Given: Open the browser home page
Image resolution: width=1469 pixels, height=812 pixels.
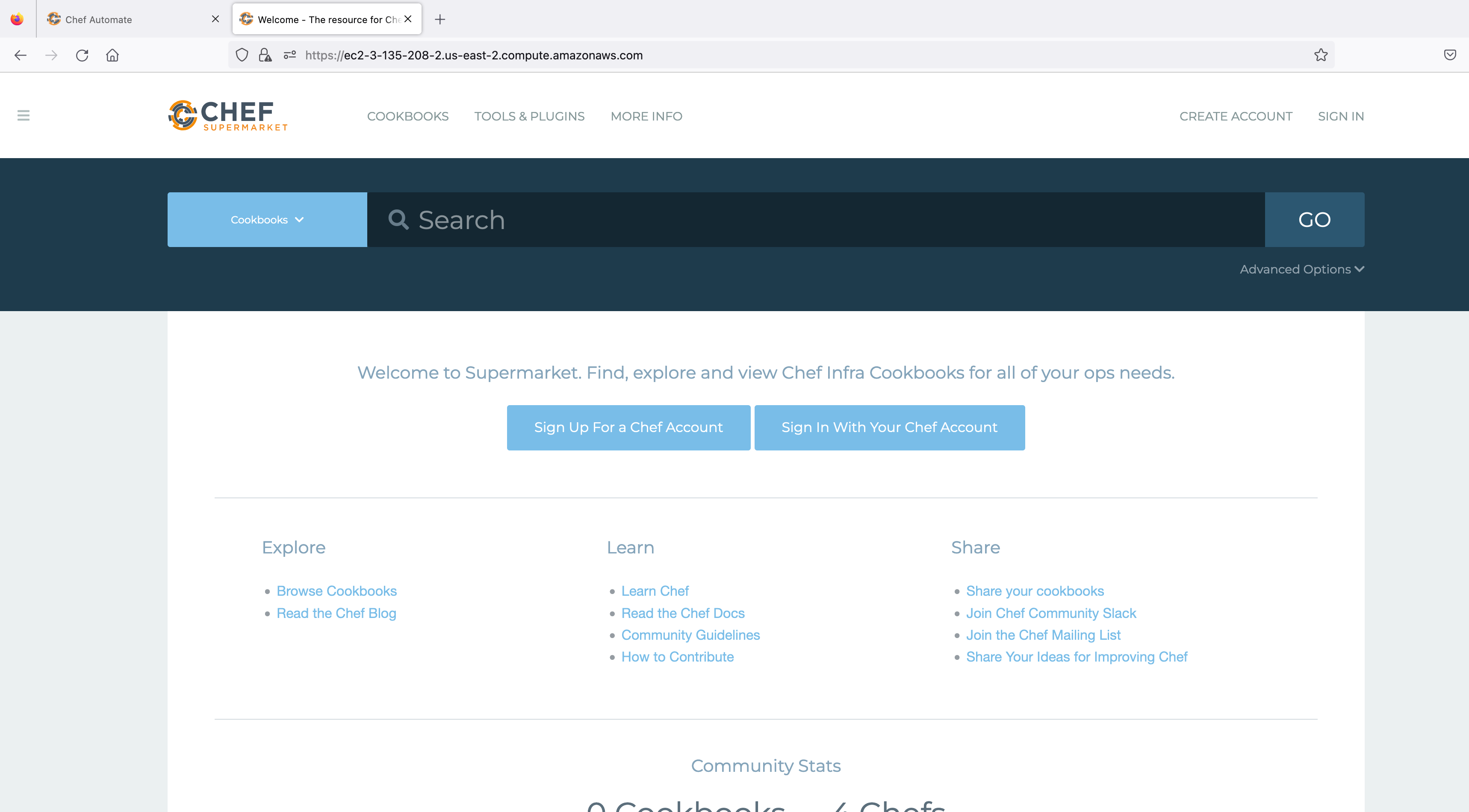Looking at the screenshot, I should [112, 55].
